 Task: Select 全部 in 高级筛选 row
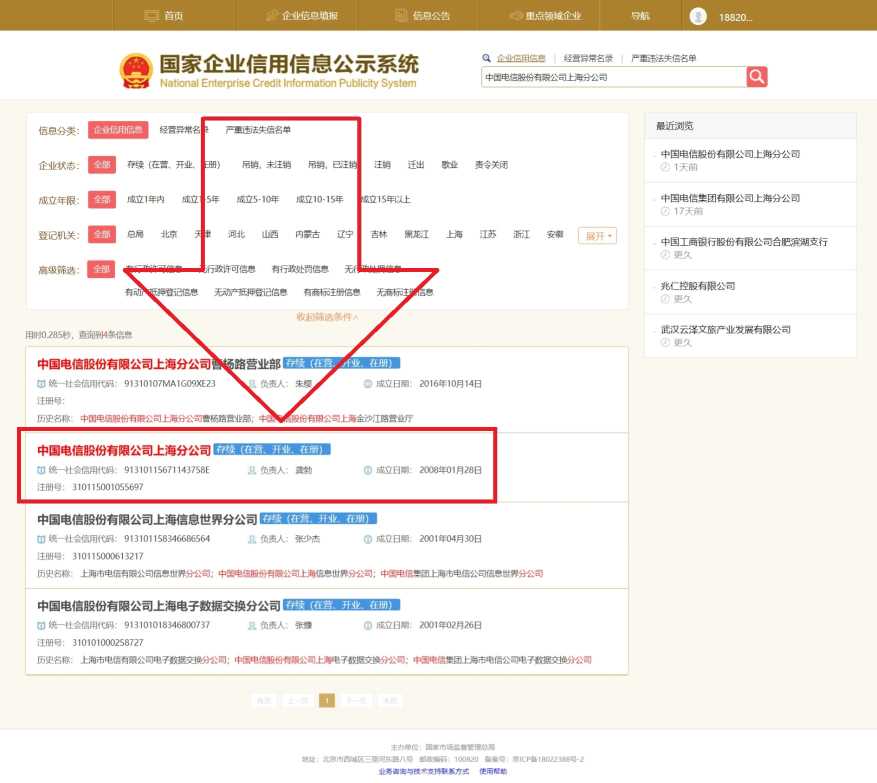click(x=102, y=268)
